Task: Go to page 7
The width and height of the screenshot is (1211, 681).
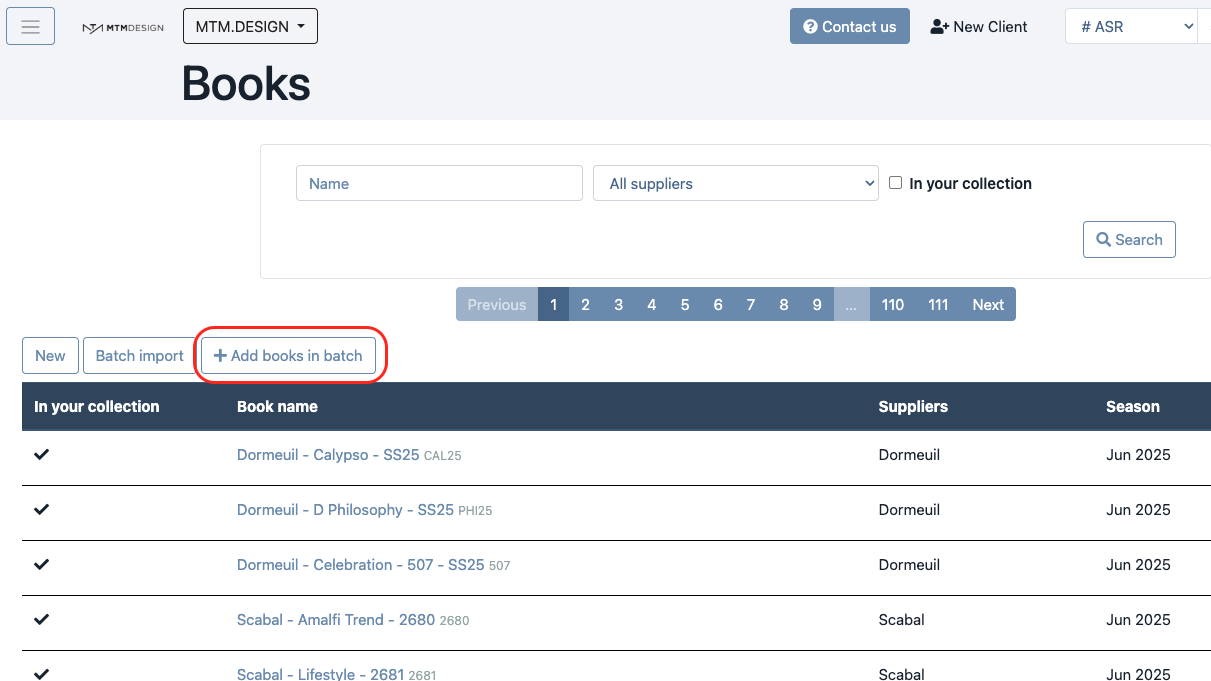Action: pyautogui.click(x=750, y=304)
